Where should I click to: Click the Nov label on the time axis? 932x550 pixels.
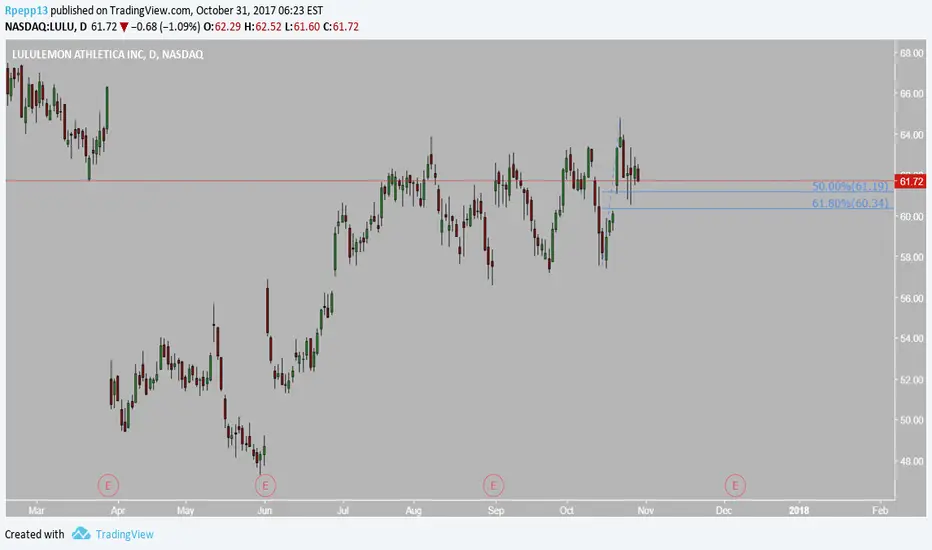click(x=646, y=510)
